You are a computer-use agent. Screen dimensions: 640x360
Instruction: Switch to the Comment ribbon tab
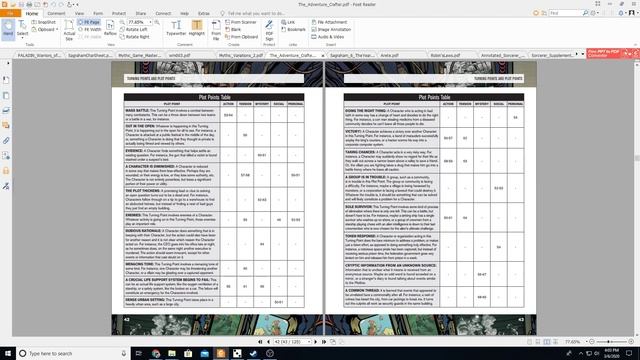point(56,13)
